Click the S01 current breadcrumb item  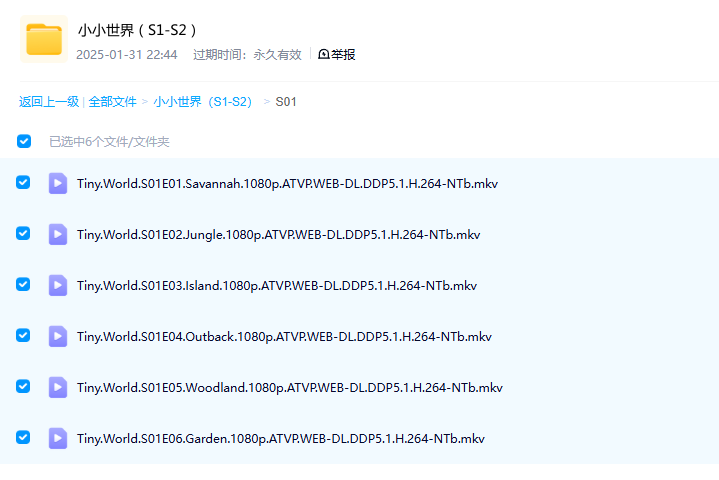coord(286,102)
